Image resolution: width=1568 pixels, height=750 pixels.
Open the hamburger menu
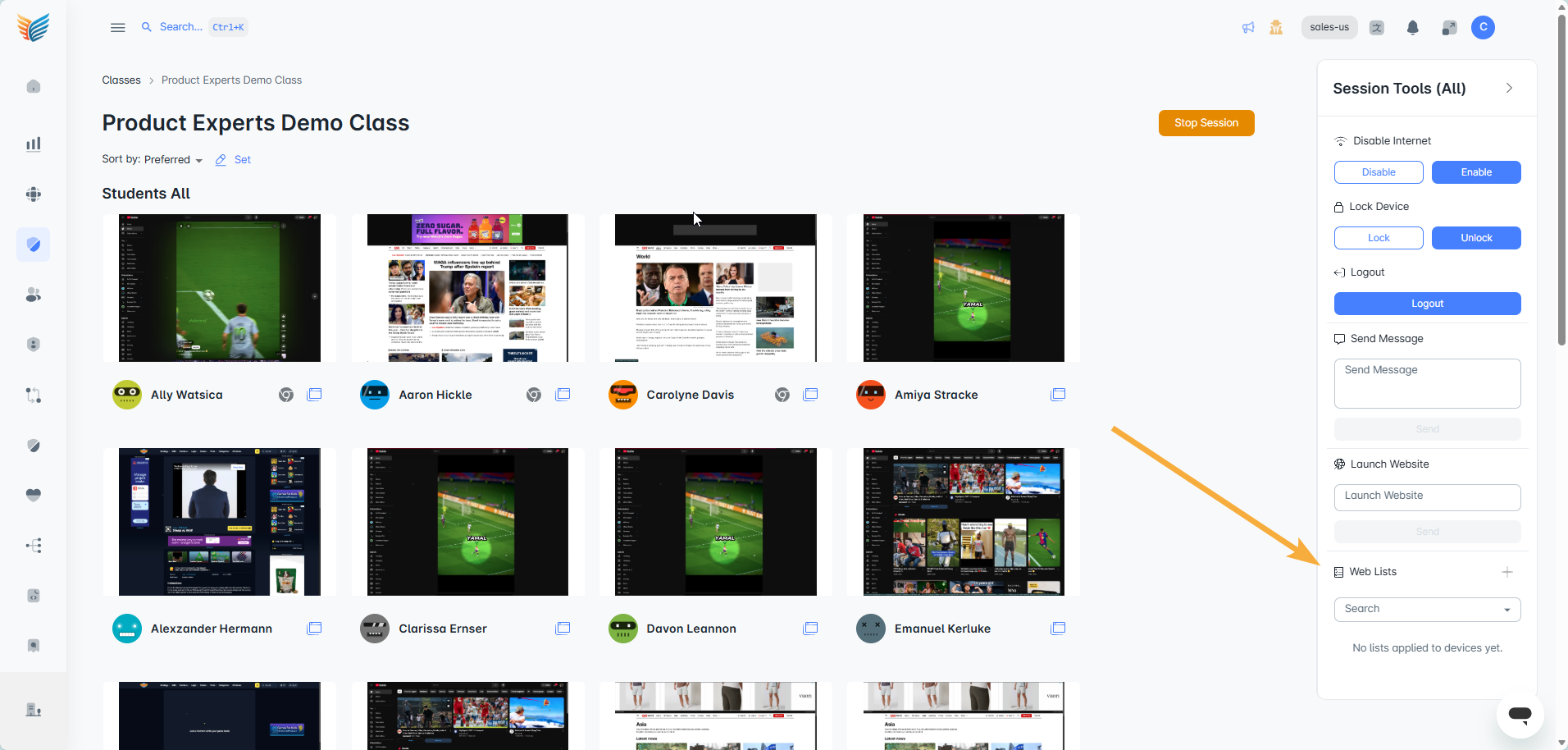click(118, 27)
